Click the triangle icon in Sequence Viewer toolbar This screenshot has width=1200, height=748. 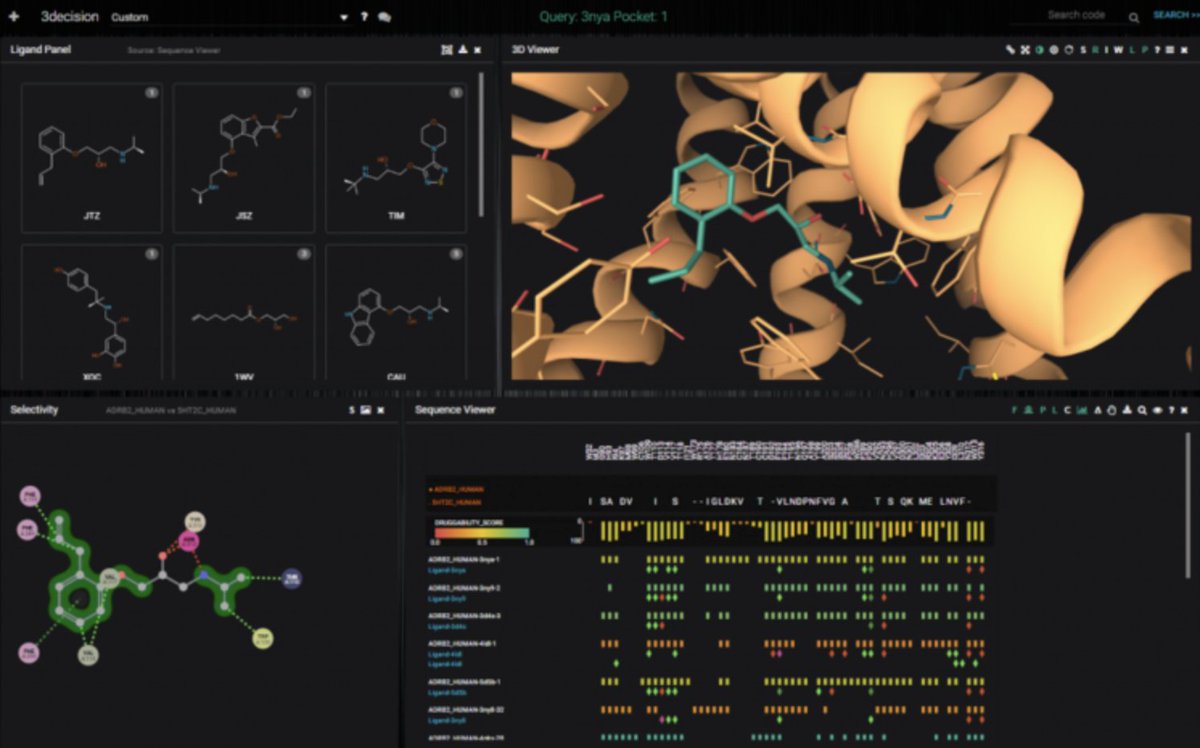click(x=1098, y=410)
